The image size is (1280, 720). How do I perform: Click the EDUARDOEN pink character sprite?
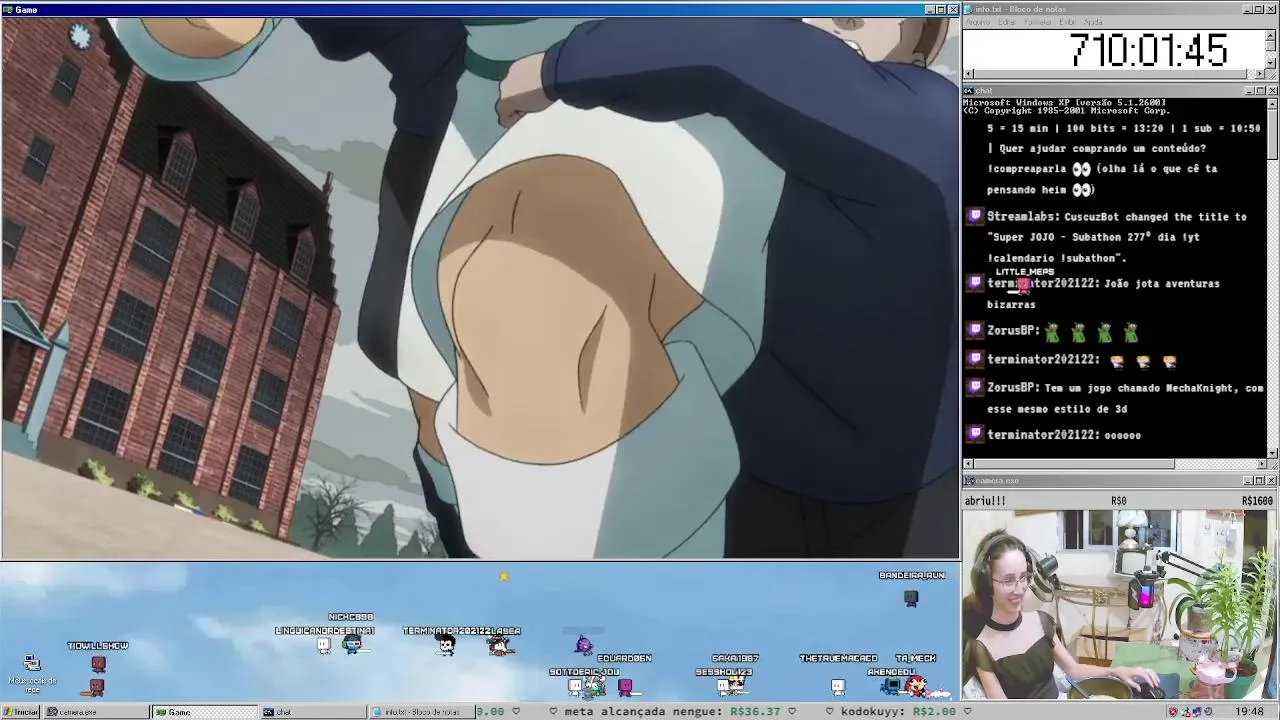tap(625, 687)
